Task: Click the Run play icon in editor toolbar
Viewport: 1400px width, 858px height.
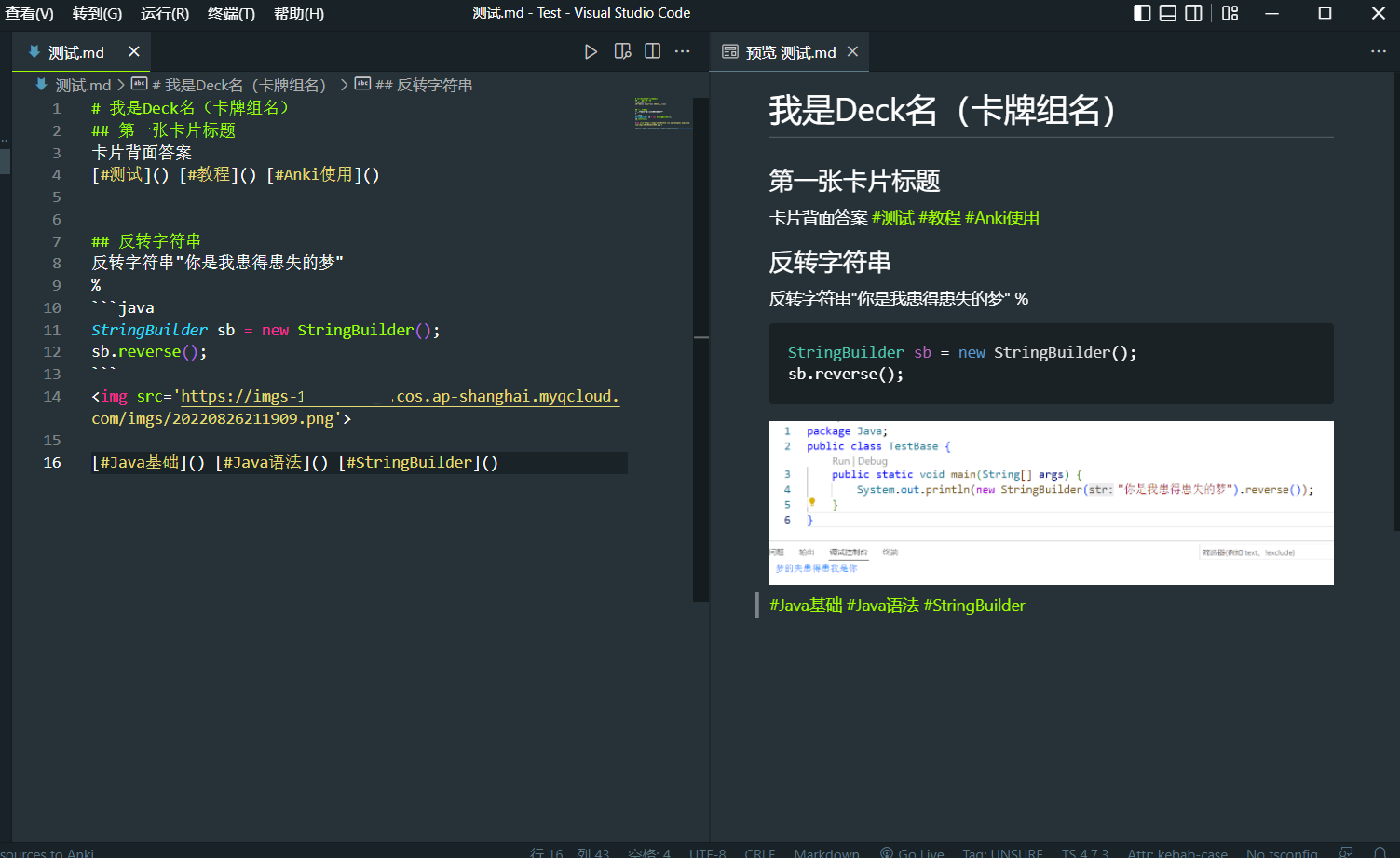Action: 591,52
